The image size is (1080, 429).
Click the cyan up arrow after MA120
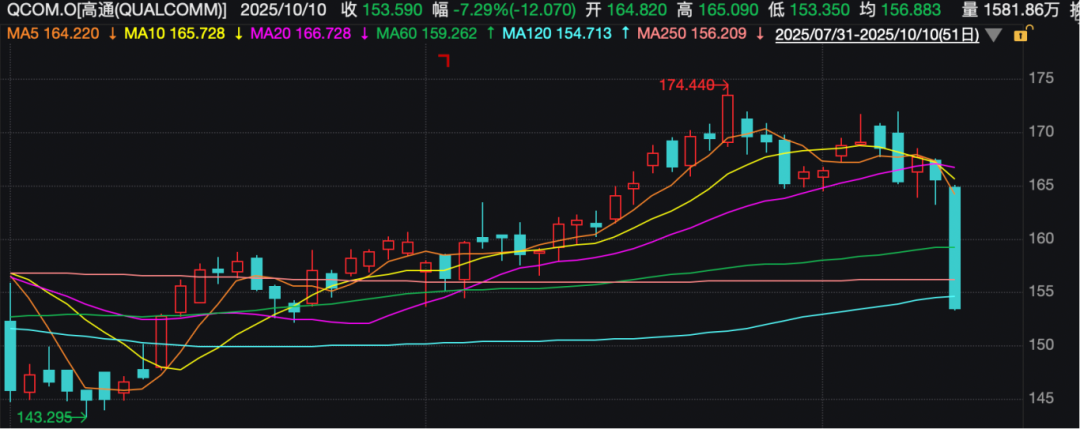tap(624, 34)
